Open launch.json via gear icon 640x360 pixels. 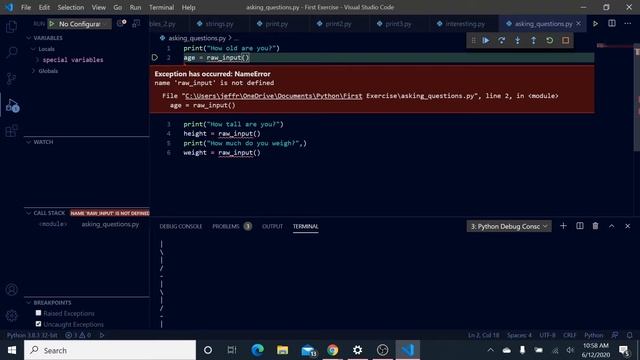coord(121,23)
